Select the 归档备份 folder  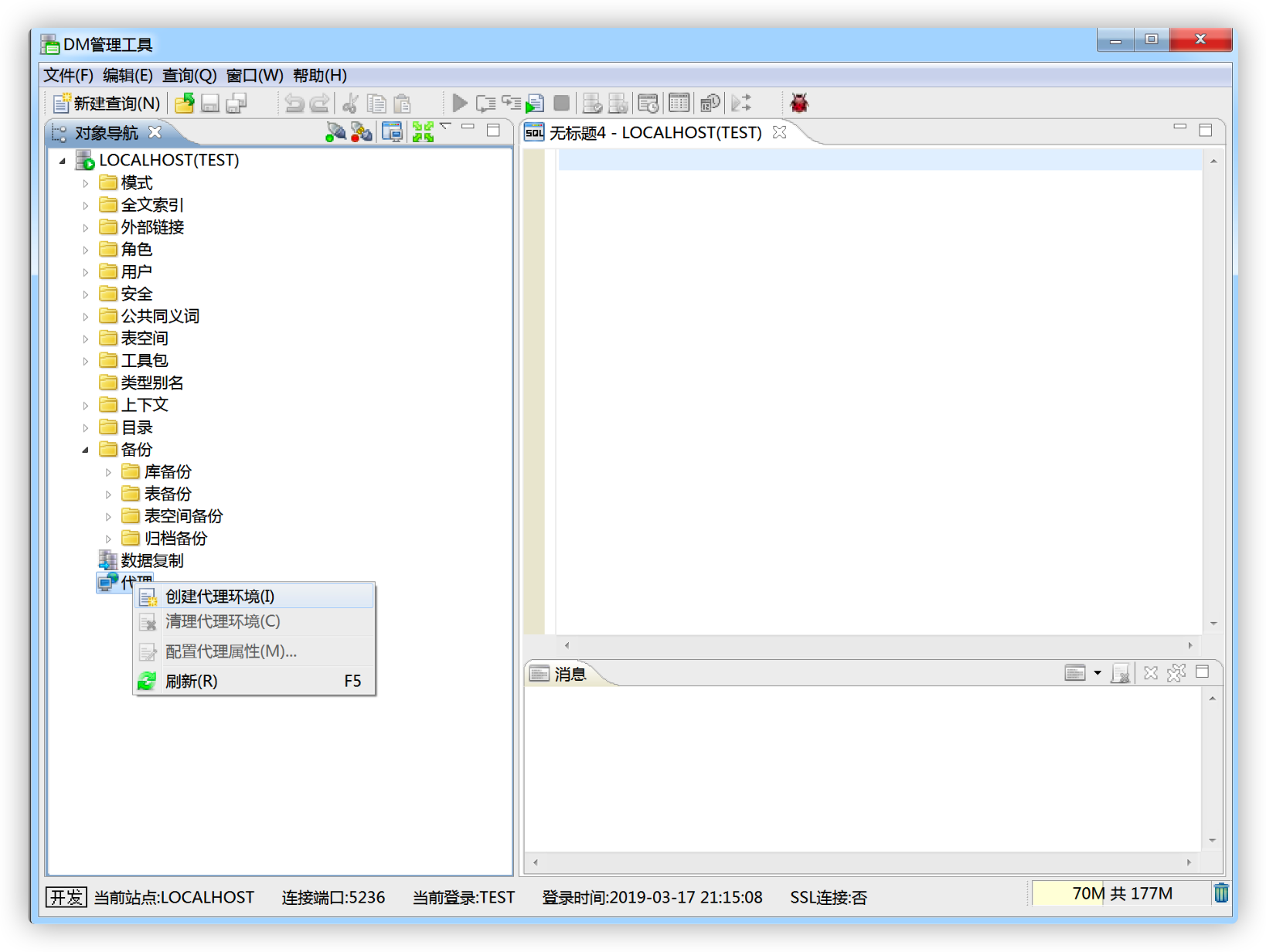coord(165,538)
